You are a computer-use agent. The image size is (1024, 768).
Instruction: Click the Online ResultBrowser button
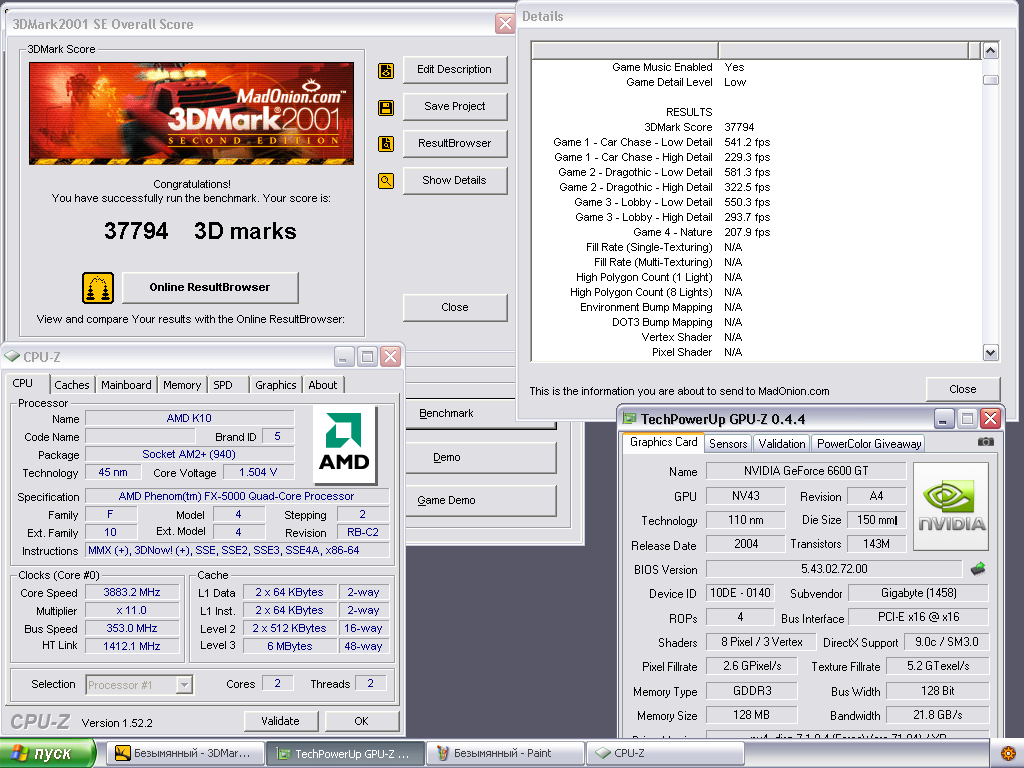[210, 287]
